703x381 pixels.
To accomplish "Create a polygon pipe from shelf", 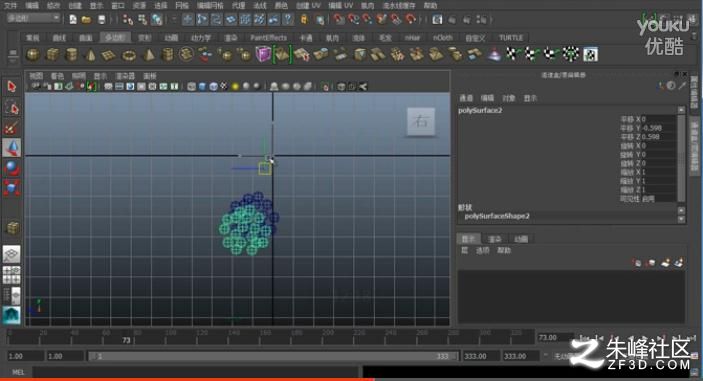I will coord(168,55).
